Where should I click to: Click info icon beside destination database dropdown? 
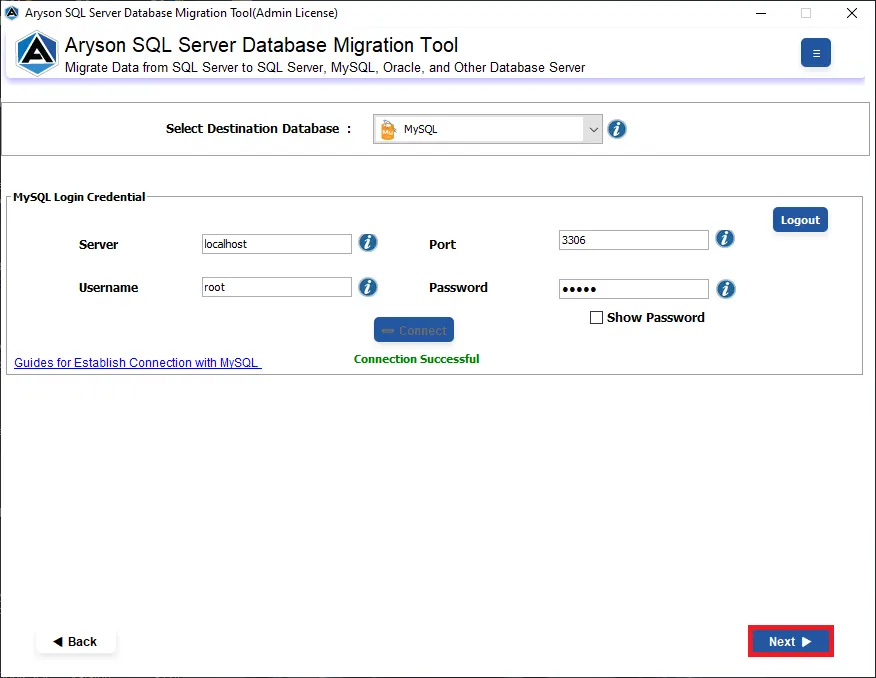pos(616,129)
